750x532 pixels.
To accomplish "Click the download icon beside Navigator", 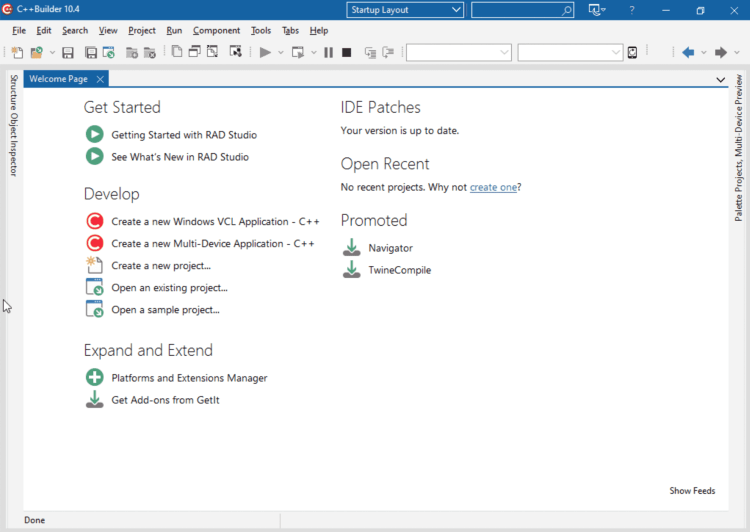I will (352, 247).
